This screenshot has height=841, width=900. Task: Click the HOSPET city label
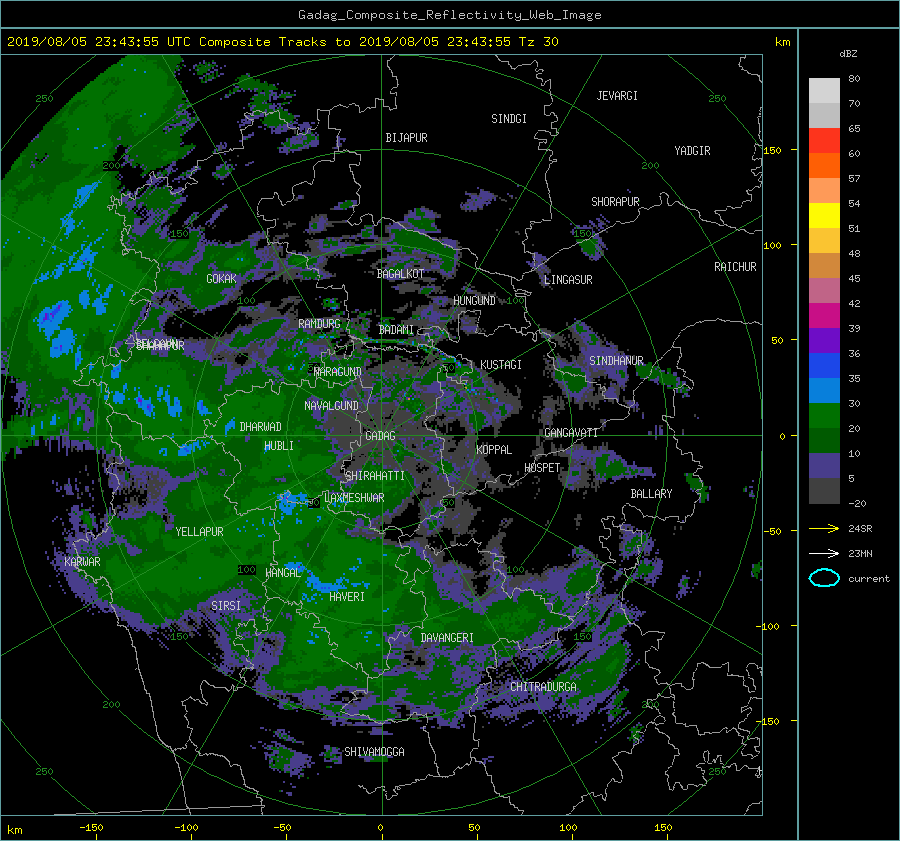[x=542, y=468]
